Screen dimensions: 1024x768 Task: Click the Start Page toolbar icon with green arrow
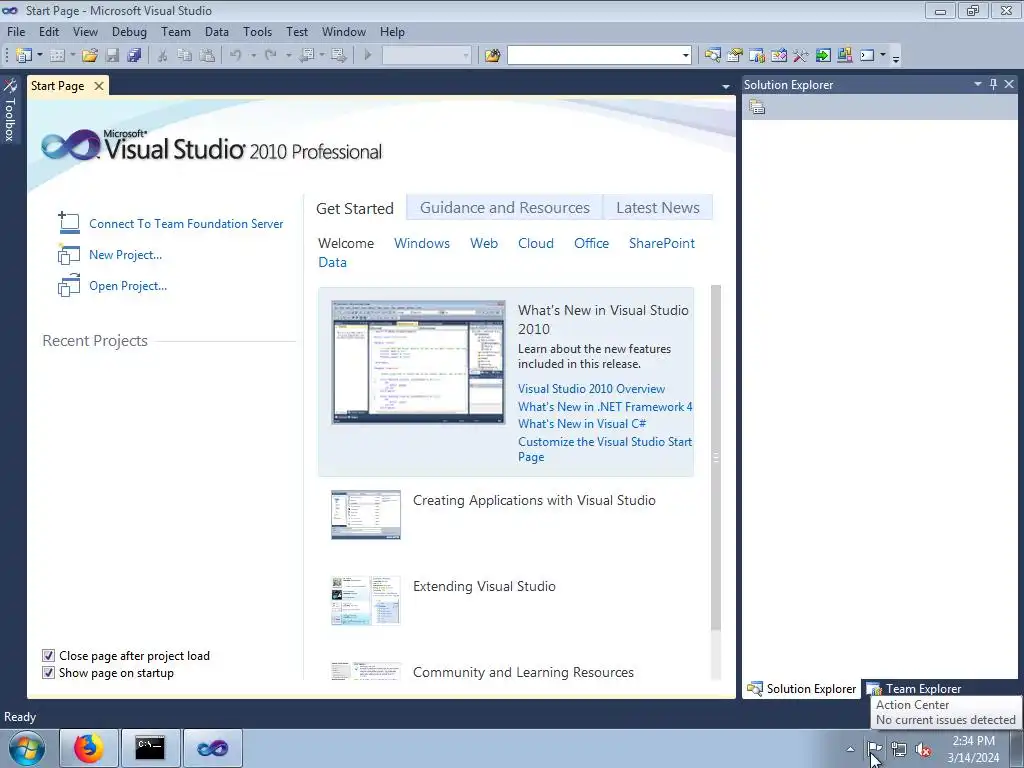click(x=823, y=56)
